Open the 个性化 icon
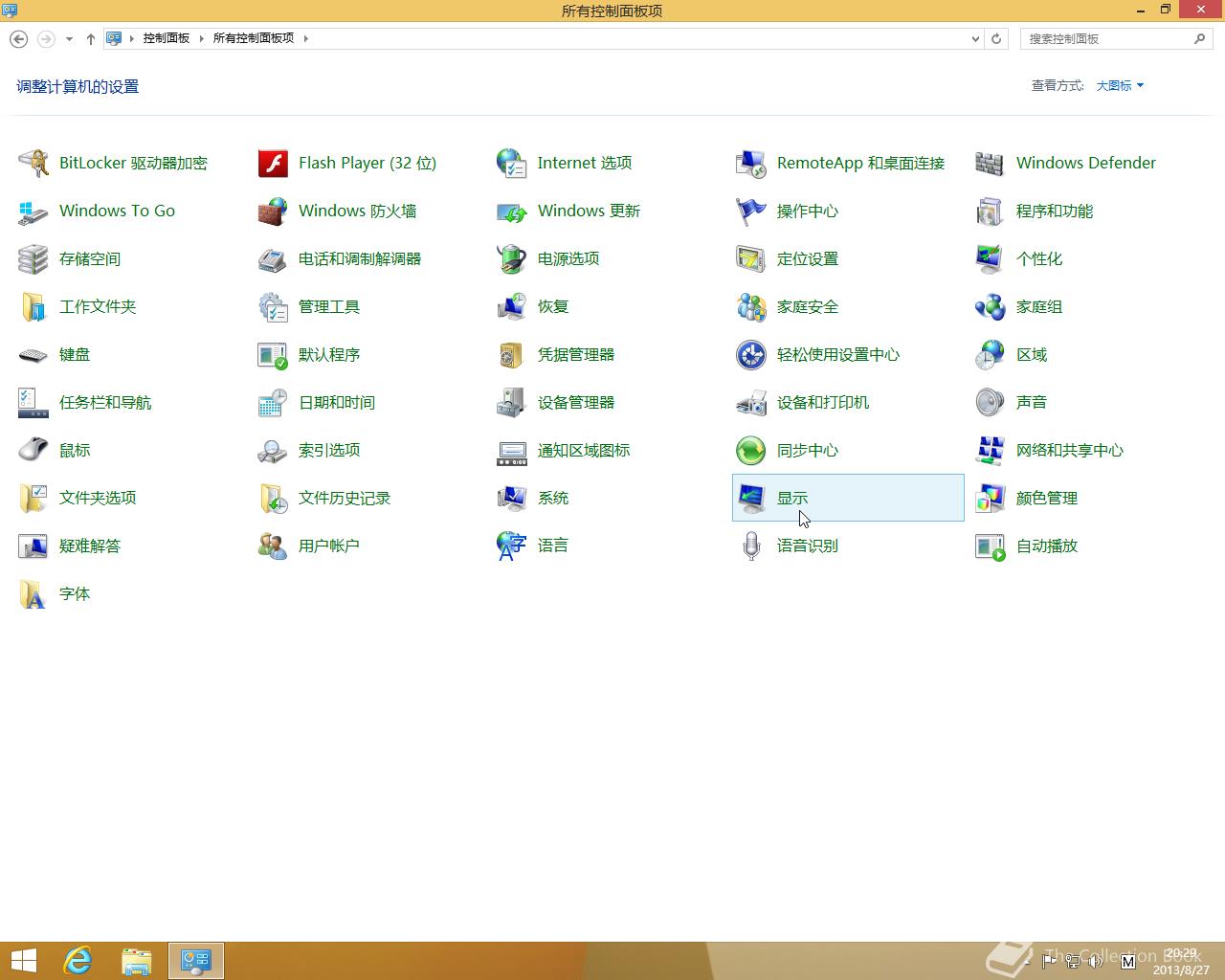Viewport: 1225px width, 980px height. click(991, 258)
